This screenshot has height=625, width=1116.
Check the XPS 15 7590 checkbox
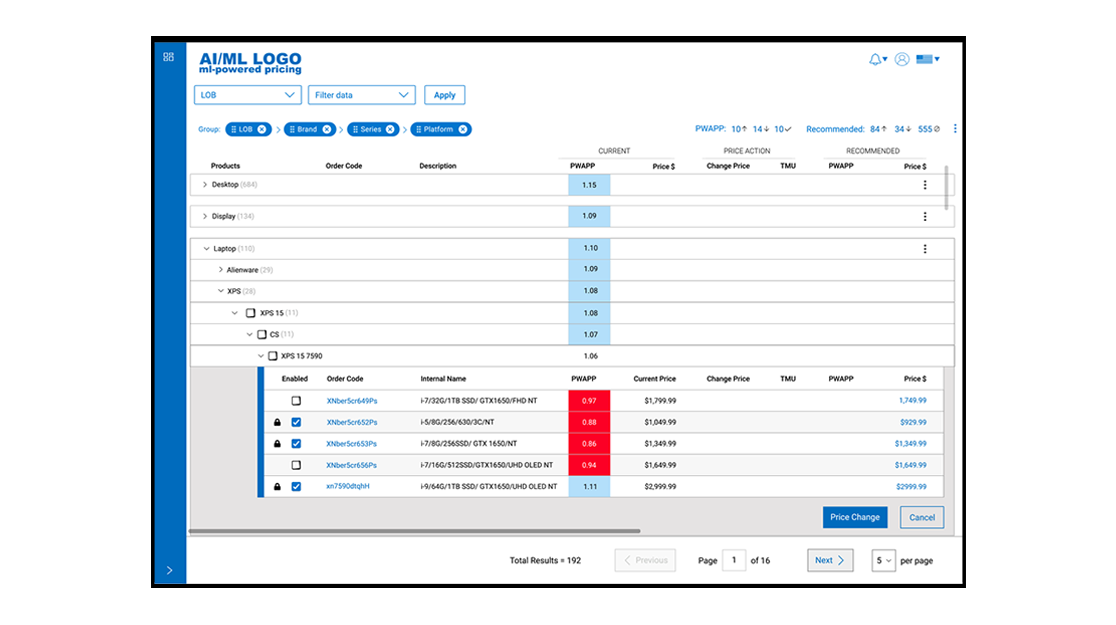tap(273, 356)
